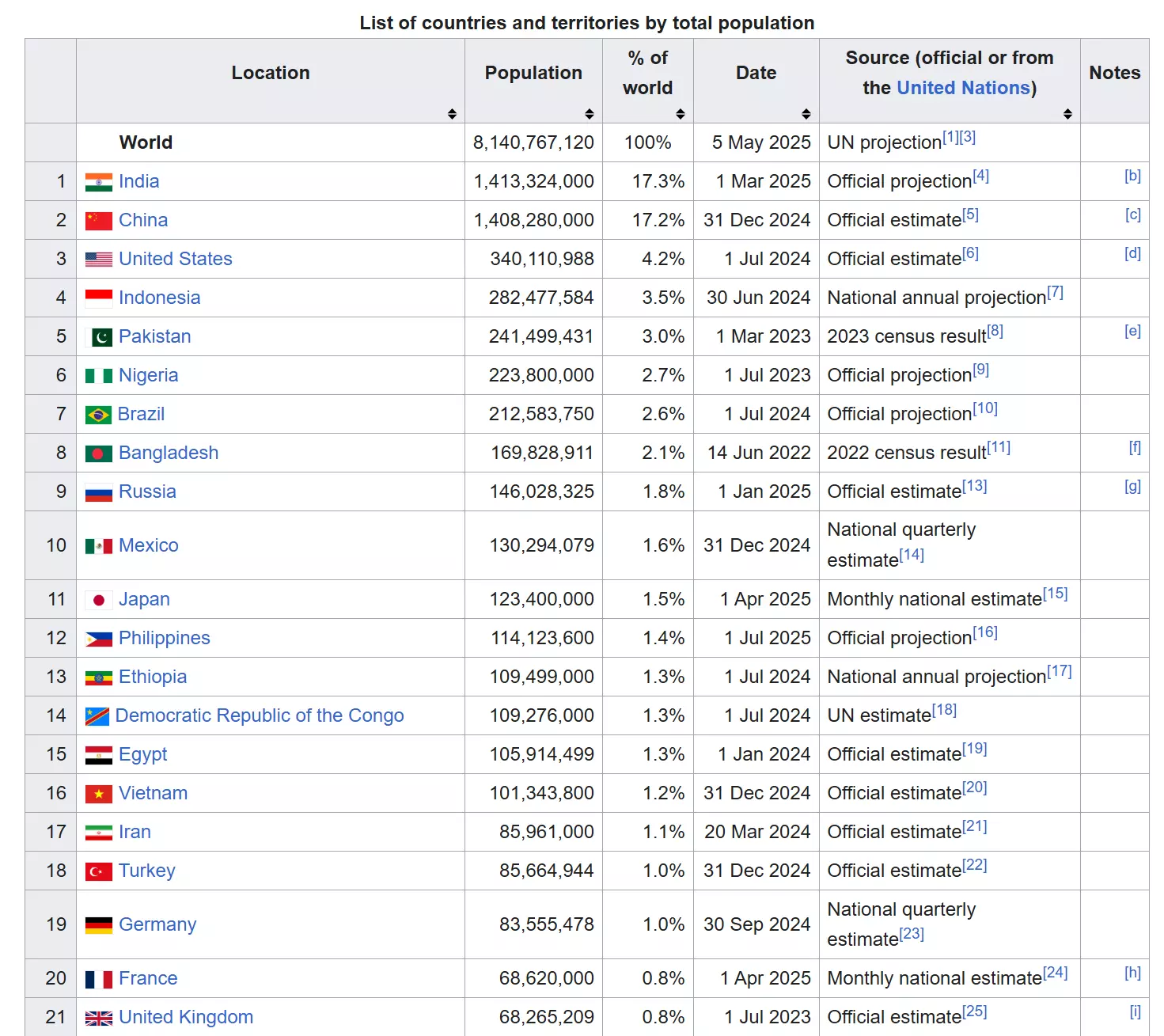Open footnote [d] for United States
Viewport: 1164px width, 1036px height.
(1133, 253)
